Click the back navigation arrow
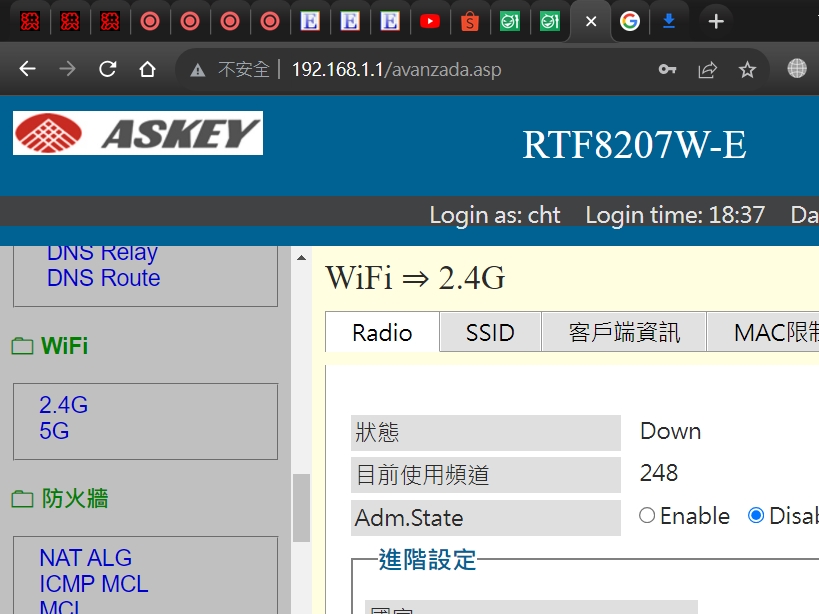The width and height of the screenshot is (819, 614). (x=28, y=69)
